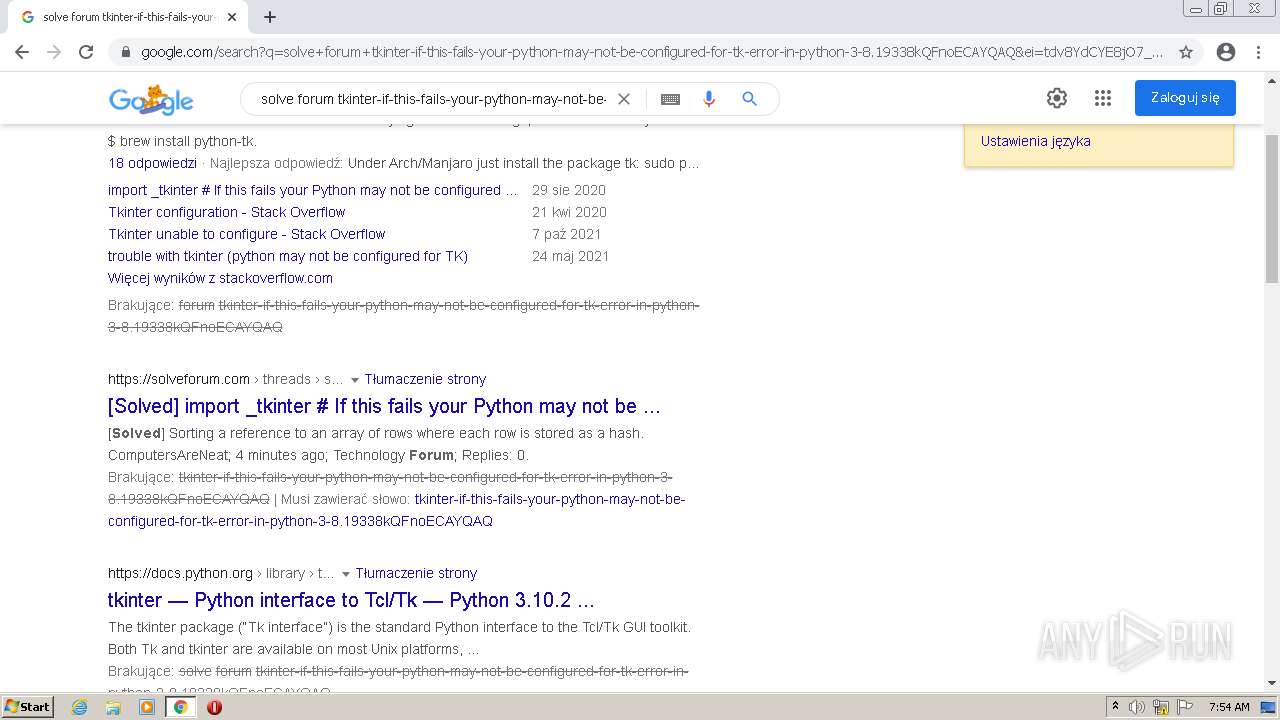This screenshot has height=720, width=1280.
Task: Click the forward navigation arrow
Action: [54, 52]
